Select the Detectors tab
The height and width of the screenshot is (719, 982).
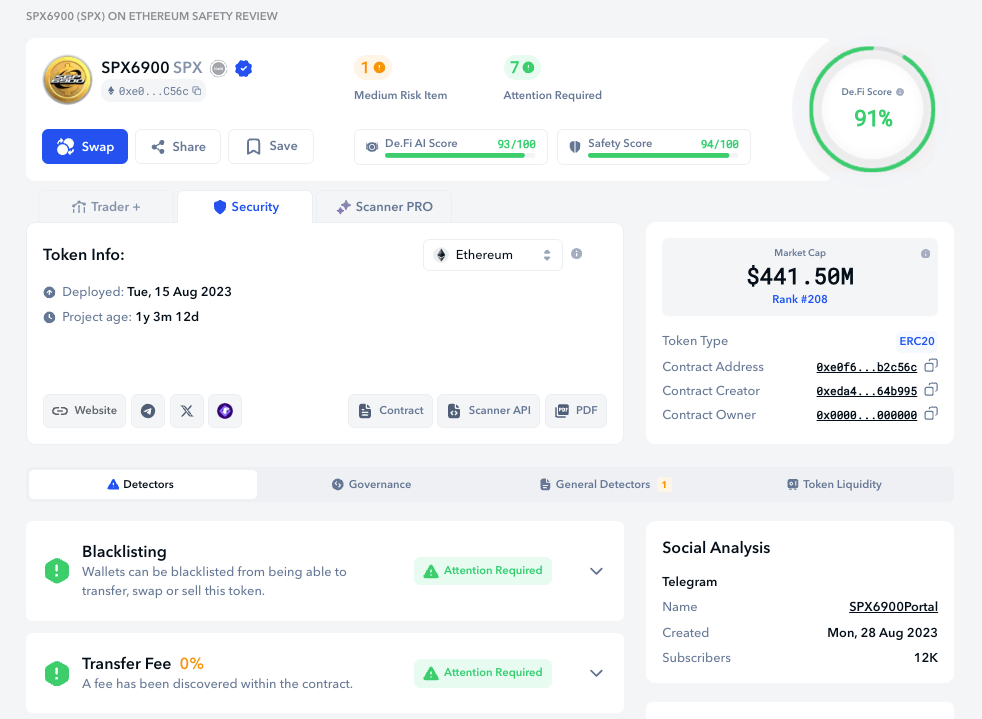[143, 484]
